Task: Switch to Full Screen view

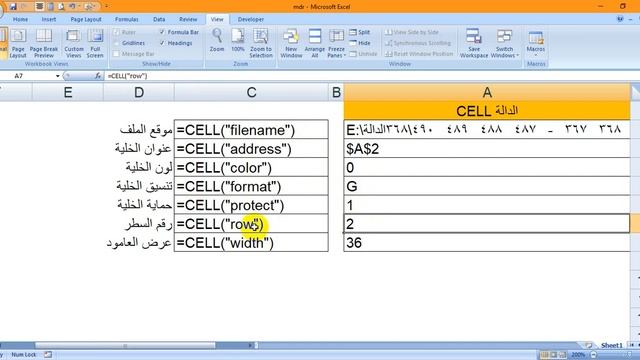Action: [95, 43]
